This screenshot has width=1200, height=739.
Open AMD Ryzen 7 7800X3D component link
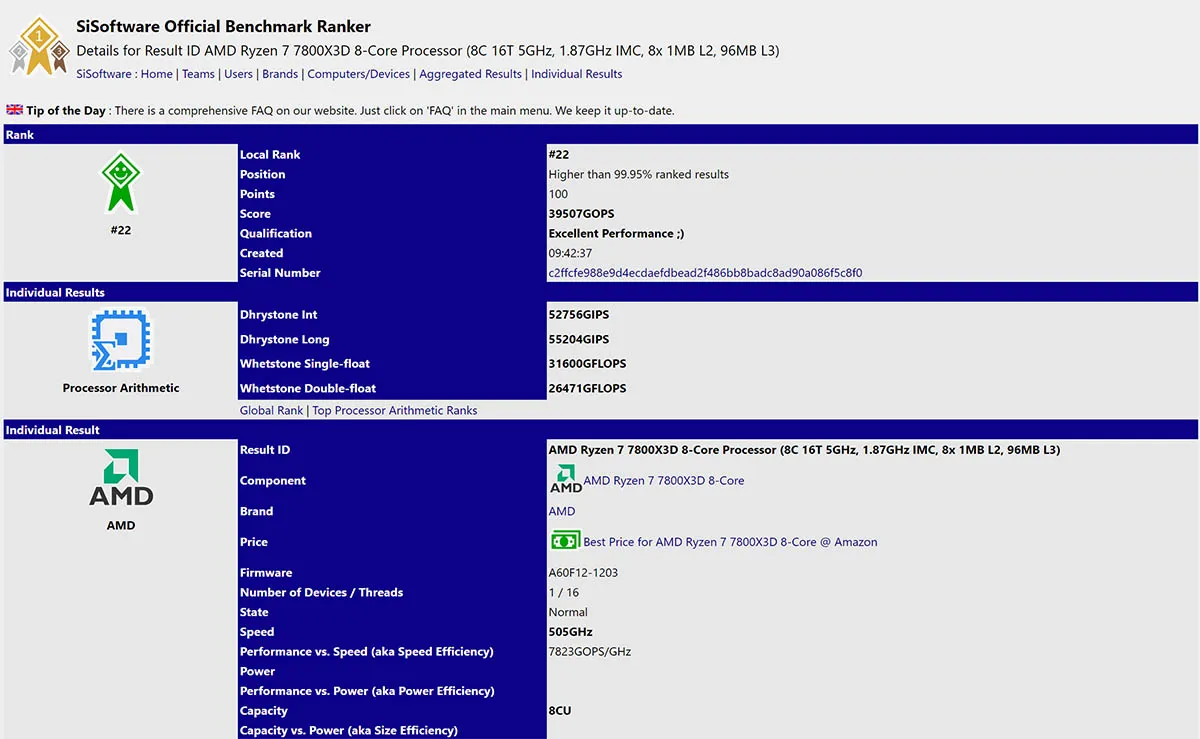(x=664, y=481)
